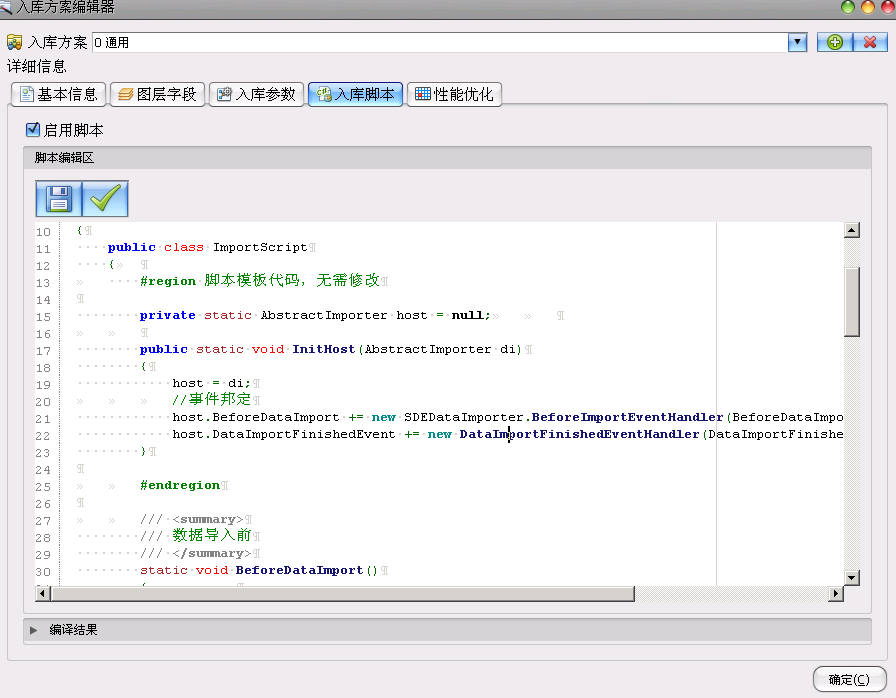Click the green maximize button in the title bar

click(848, 7)
